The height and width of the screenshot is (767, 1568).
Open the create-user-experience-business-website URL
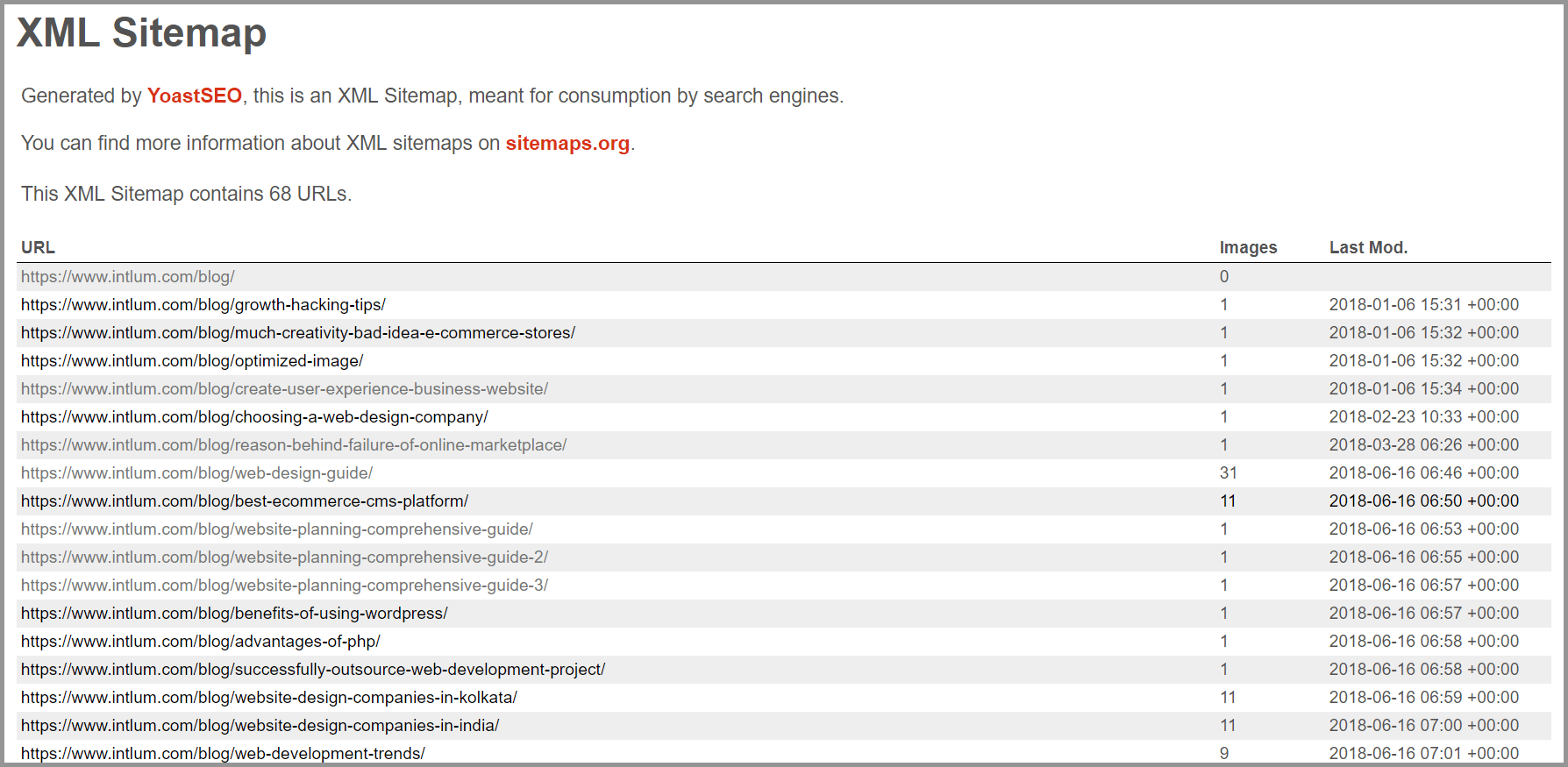pyautogui.click(x=284, y=389)
